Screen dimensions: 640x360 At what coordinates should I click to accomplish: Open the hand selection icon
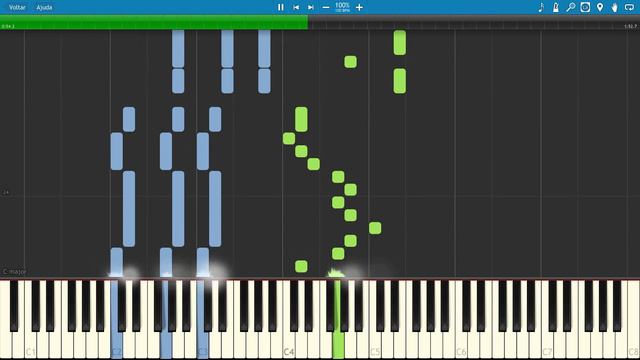(x=614, y=7)
